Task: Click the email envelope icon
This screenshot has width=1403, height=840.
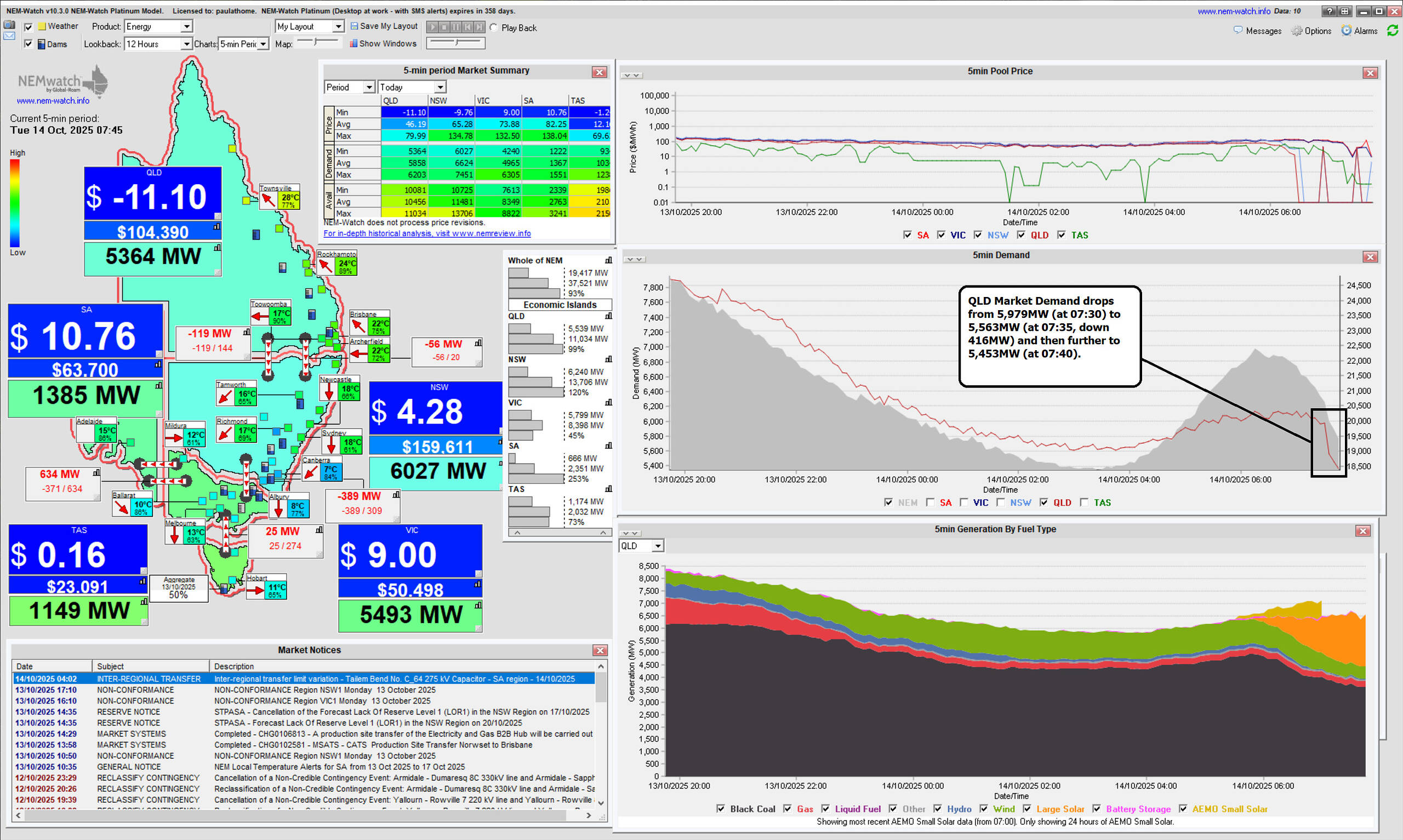Action: (9, 36)
